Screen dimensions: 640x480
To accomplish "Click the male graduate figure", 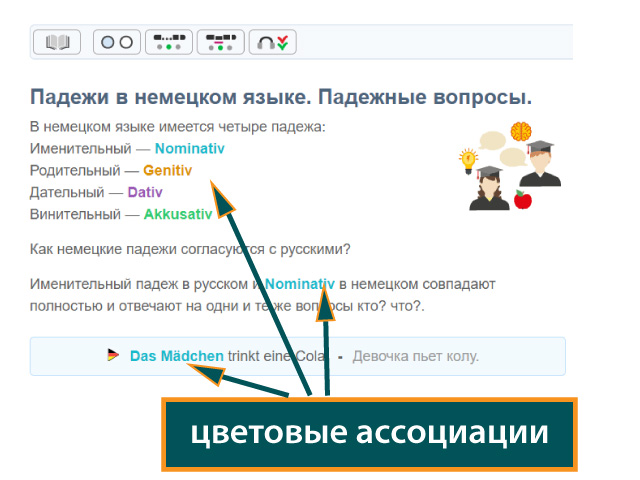I will (x=540, y=165).
